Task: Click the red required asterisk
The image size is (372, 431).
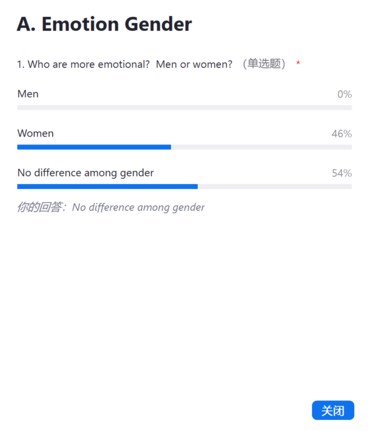Action: pyautogui.click(x=298, y=62)
